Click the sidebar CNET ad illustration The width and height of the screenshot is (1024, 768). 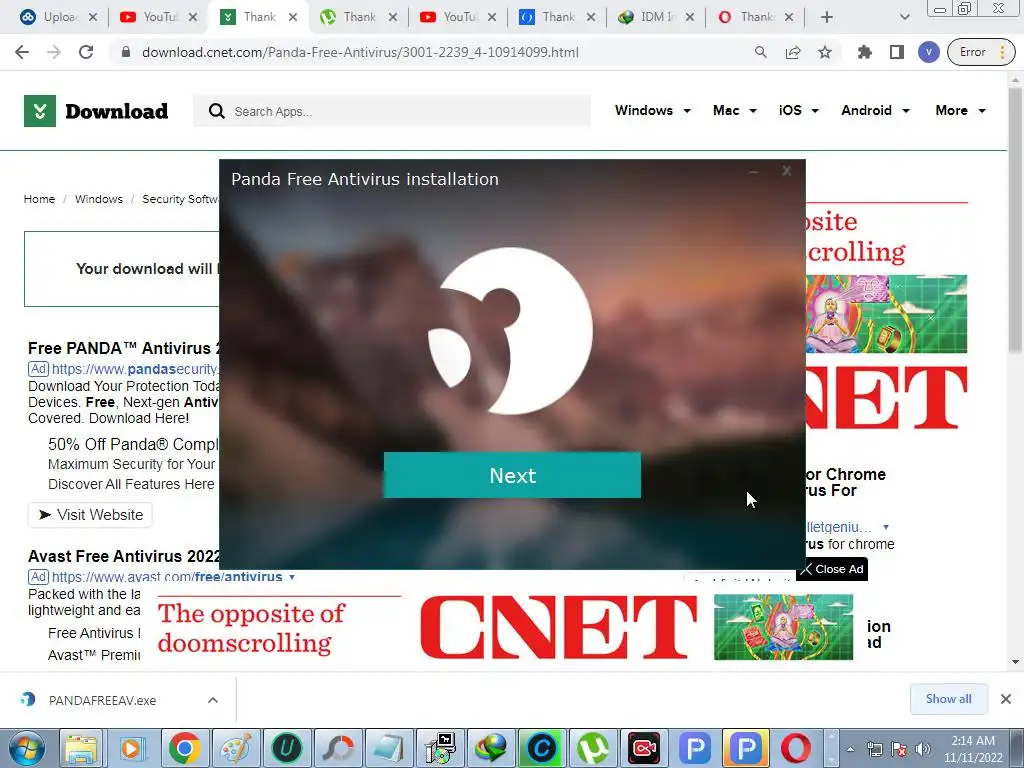886,313
